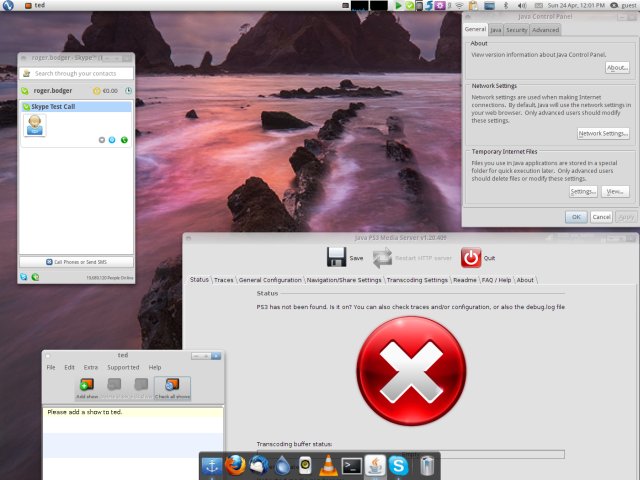Click Settings... under Temporary Internet Files

(x=583, y=191)
